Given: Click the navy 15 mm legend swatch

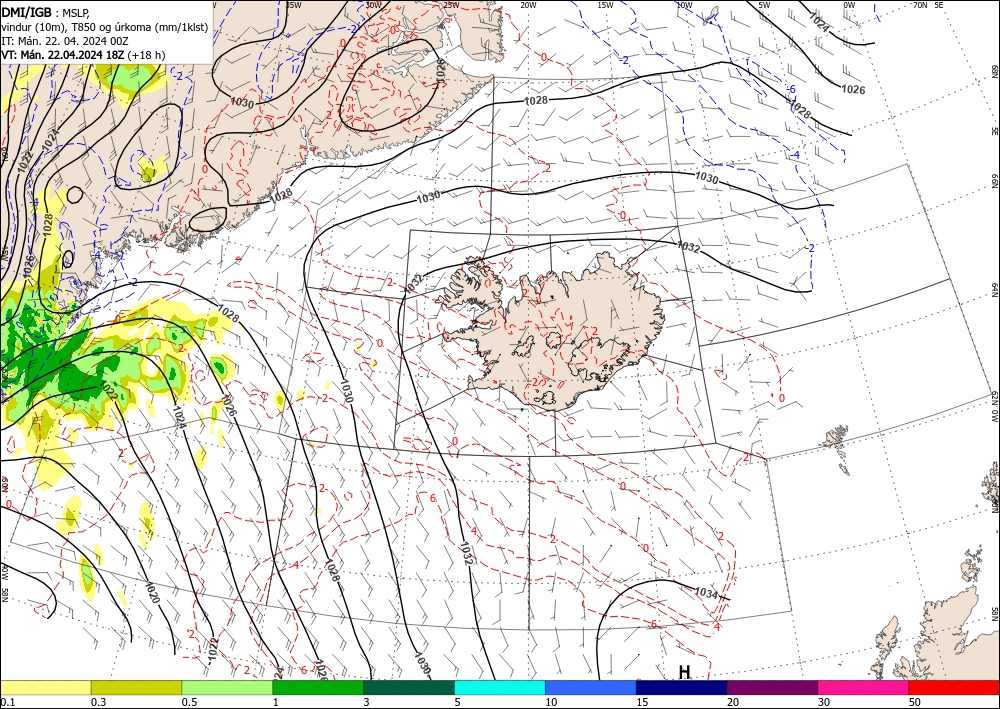Looking at the screenshot, I should click(682, 687).
